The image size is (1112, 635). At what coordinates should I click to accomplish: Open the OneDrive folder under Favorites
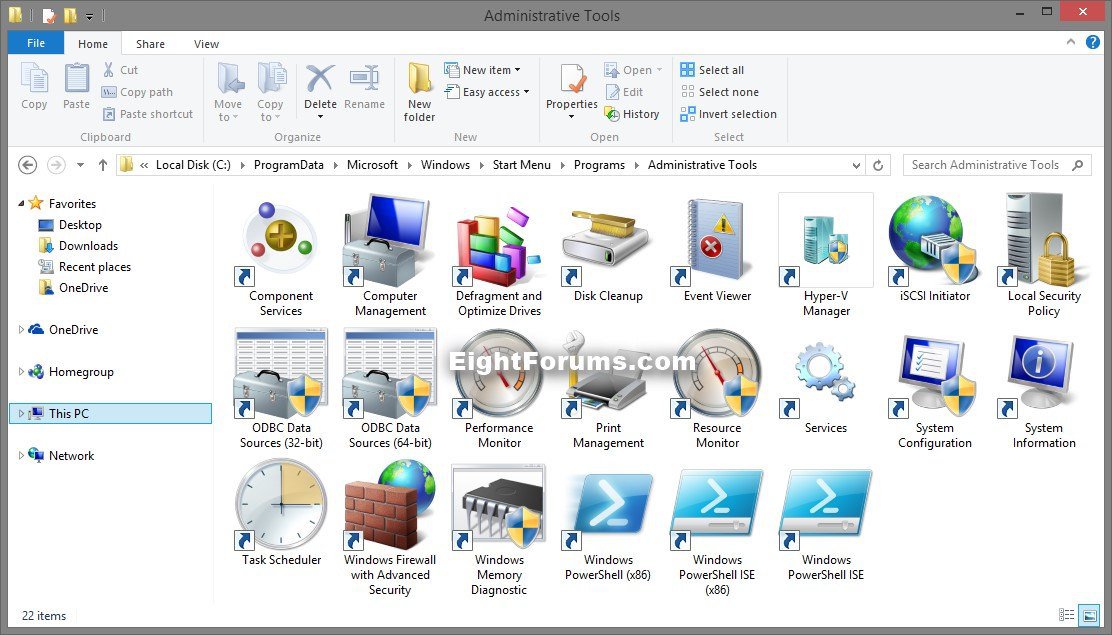tap(73, 287)
